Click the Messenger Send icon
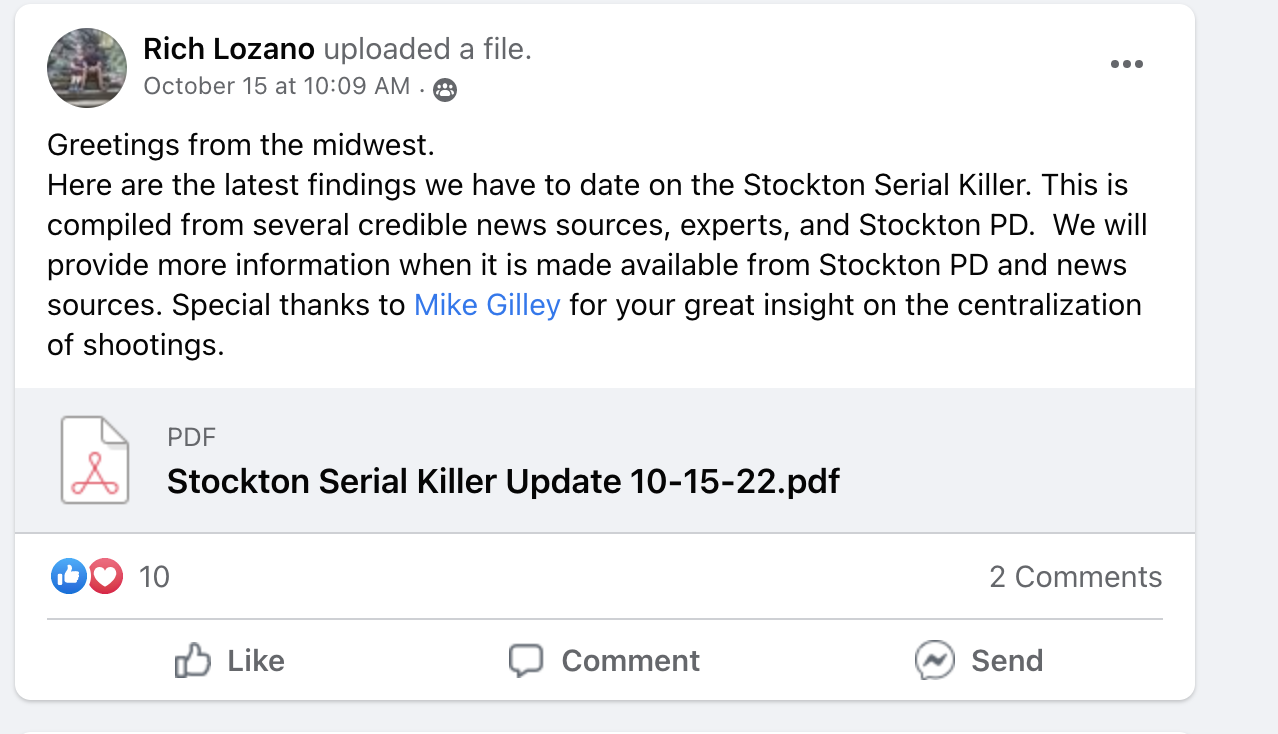Image resolution: width=1278 pixels, height=734 pixels. point(935,661)
